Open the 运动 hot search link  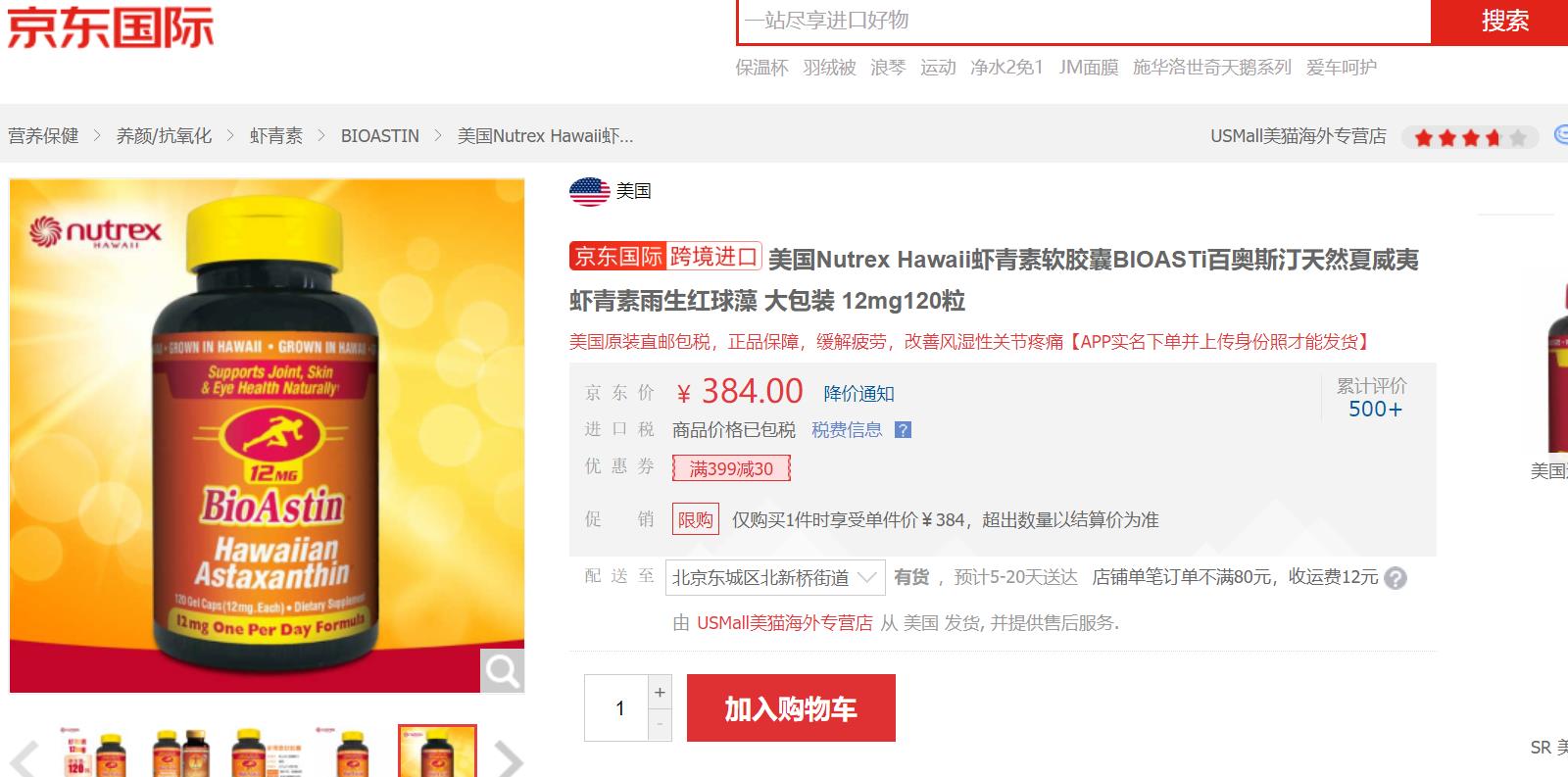click(938, 68)
